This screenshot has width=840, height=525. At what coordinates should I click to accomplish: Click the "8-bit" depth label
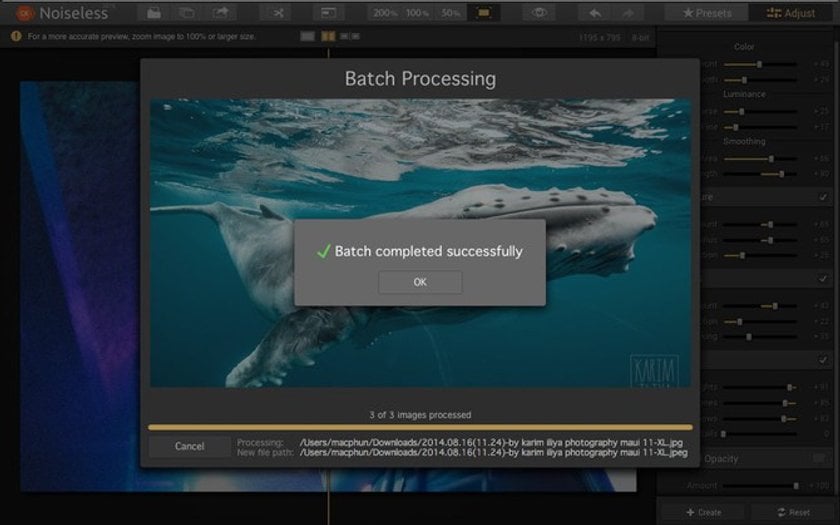[x=640, y=38]
